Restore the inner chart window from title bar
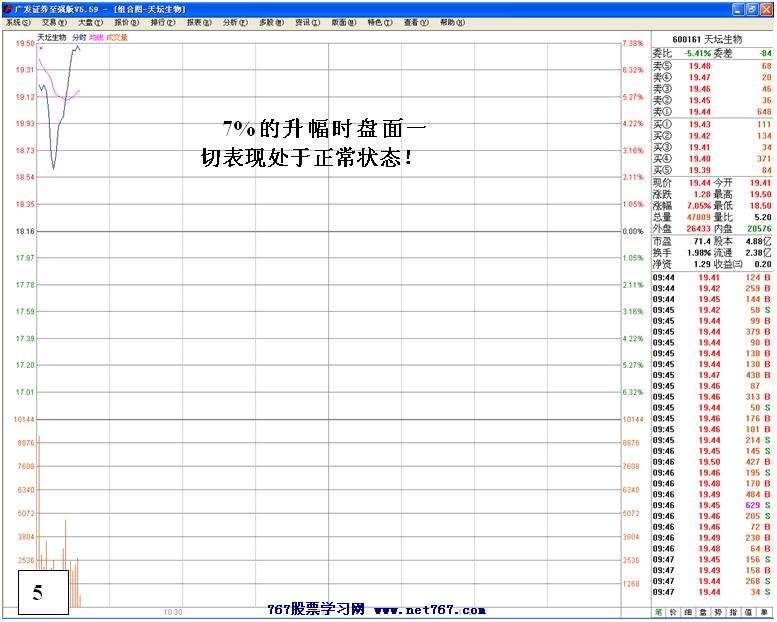This screenshot has height=622, width=777. click(x=752, y=9)
